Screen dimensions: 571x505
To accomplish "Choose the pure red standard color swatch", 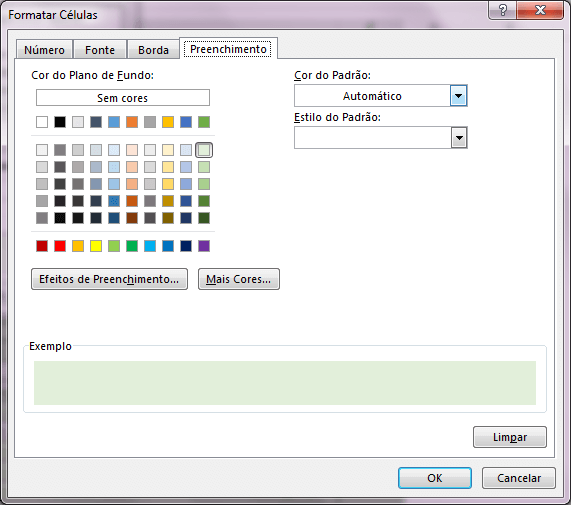I will pos(60,246).
